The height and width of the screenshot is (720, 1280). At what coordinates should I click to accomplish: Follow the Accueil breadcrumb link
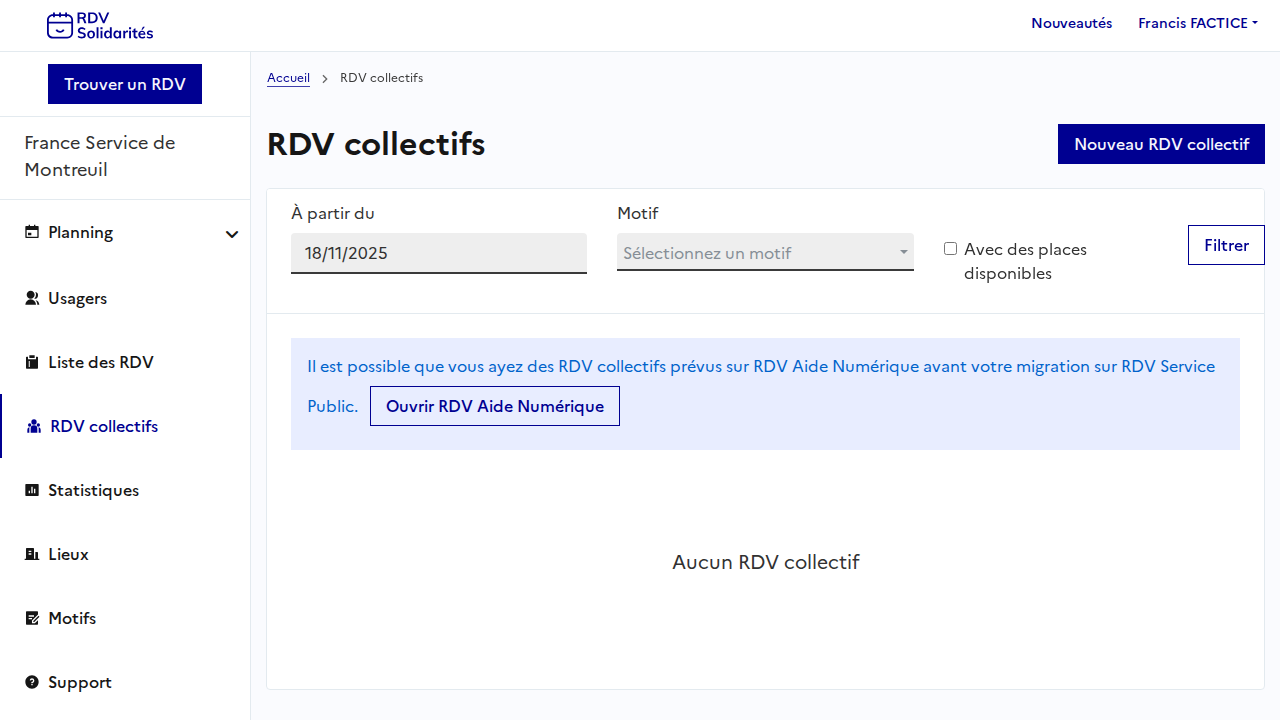coord(288,78)
